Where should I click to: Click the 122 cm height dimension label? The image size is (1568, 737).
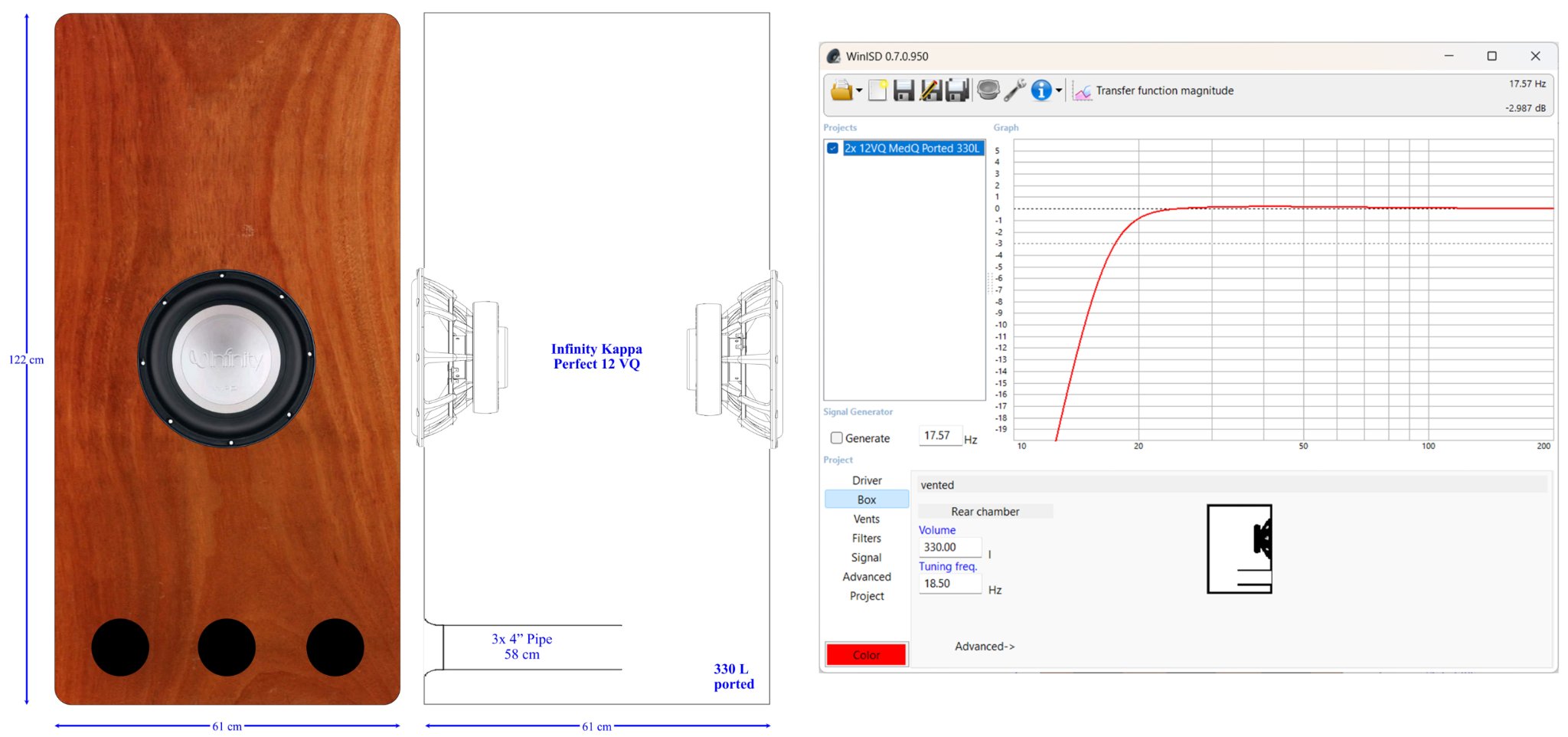pos(26,359)
